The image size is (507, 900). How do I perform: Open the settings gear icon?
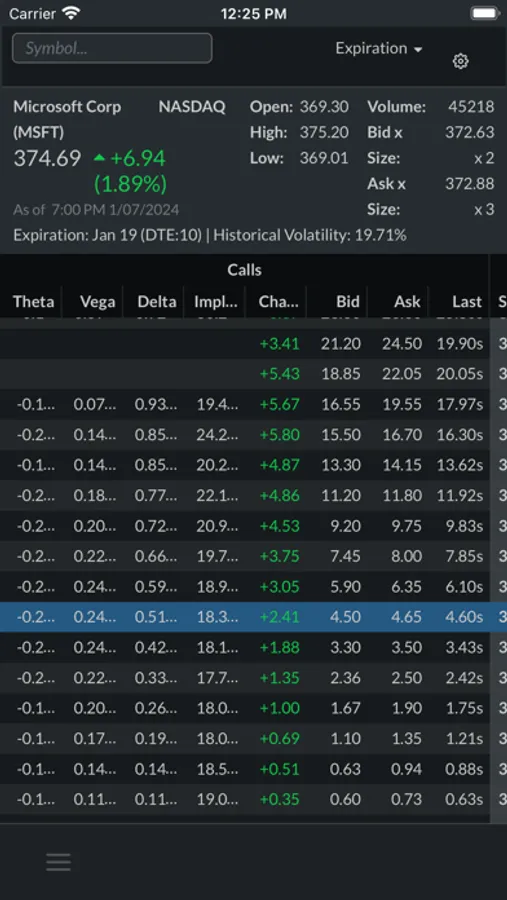click(x=460, y=61)
